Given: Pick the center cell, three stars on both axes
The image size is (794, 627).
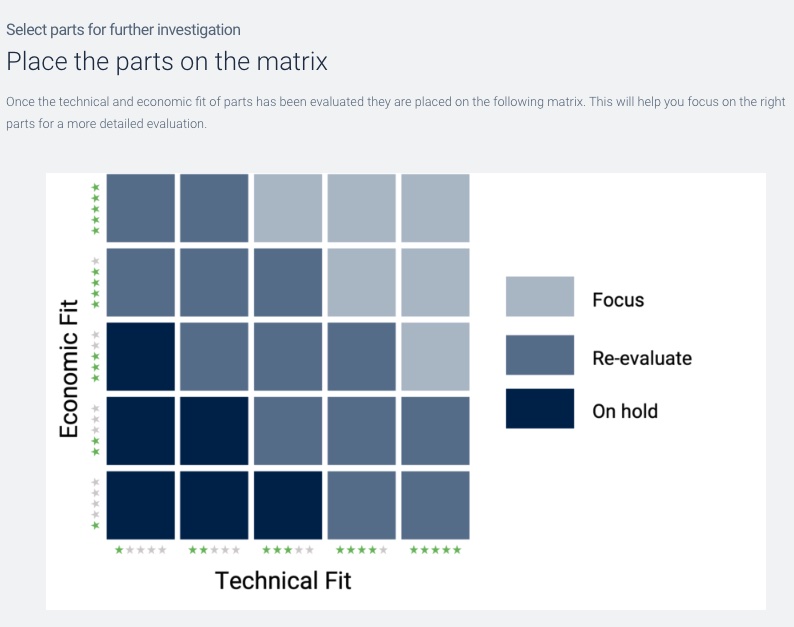Looking at the screenshot, I should [x=288, y=357].
